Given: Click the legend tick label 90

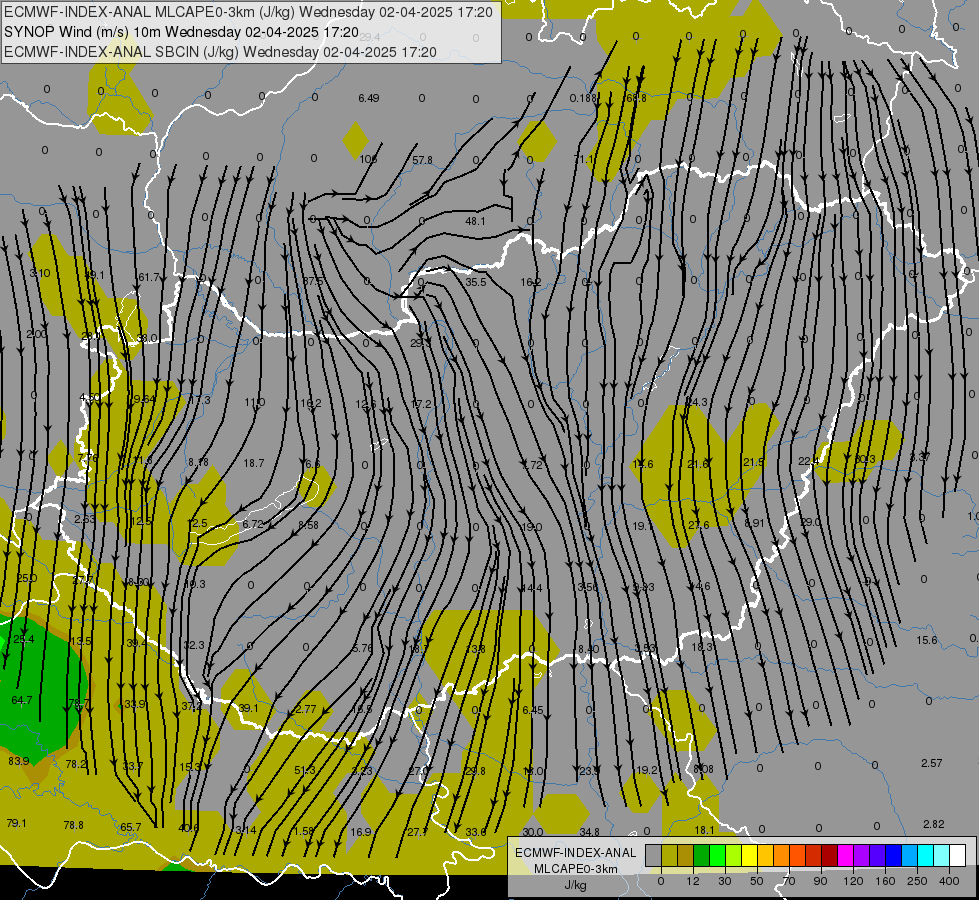Looking at the screenshot, I should [820, 881].
